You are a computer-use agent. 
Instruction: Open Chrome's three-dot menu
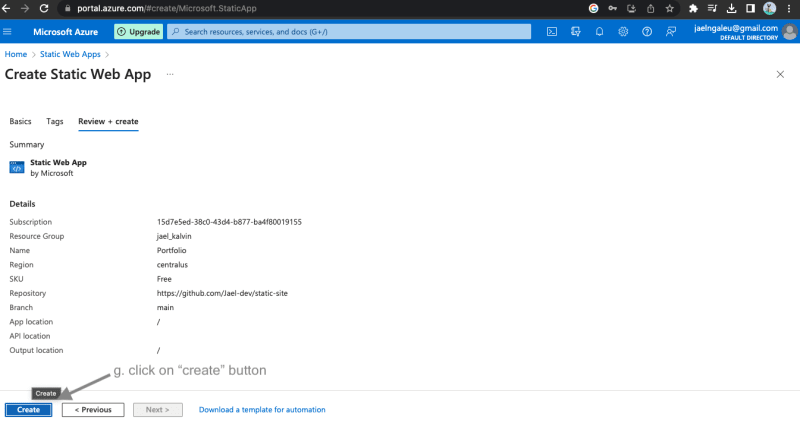tap(789, 8)
